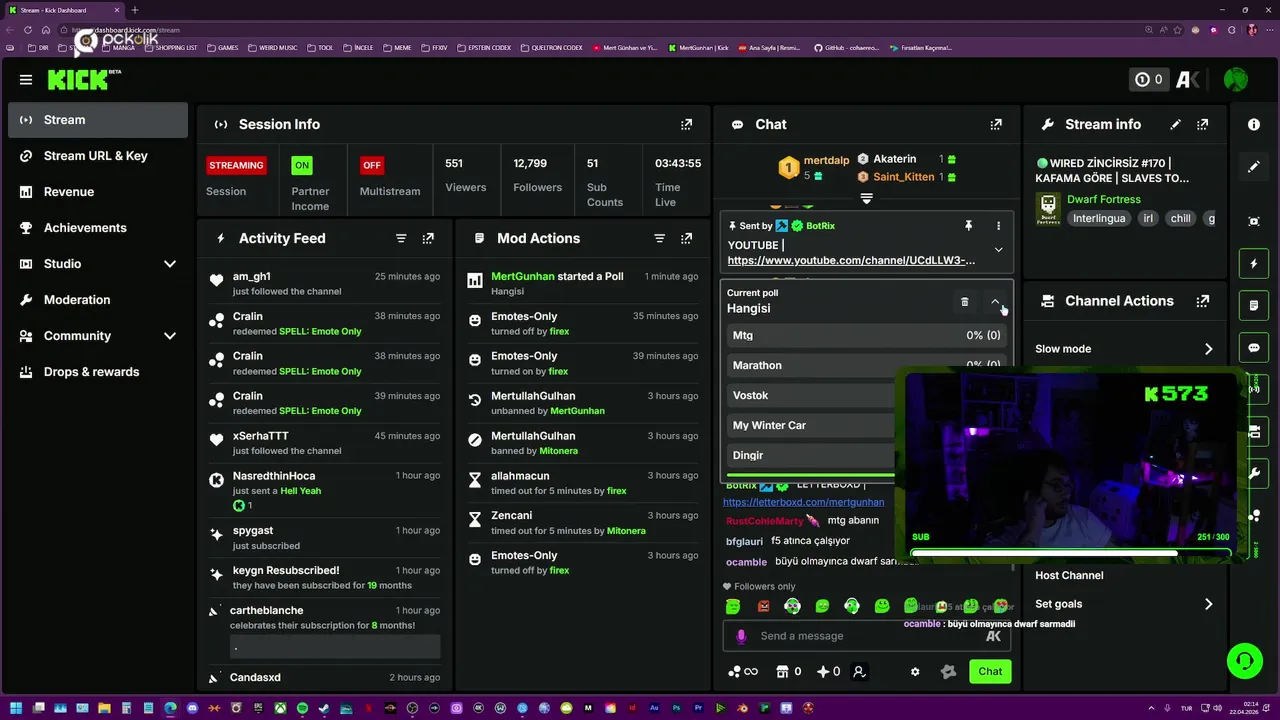The width and height of the screenshot is (1280, 720).
Task: Unpin the pinned BotRix message
Action: 968,226
